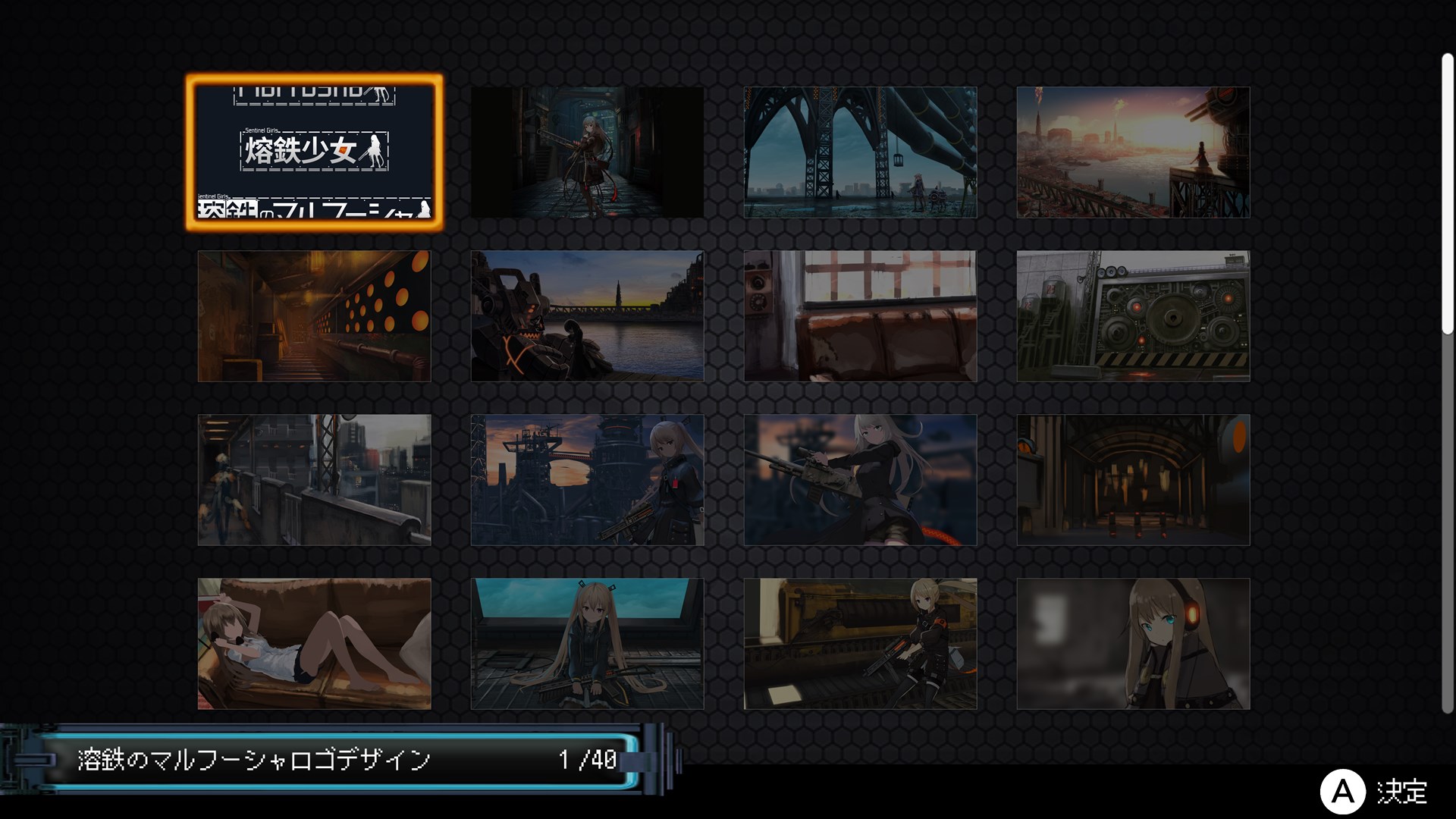Select the giant gear gate artwork

pyautogui.click(x=1133, y=316)
